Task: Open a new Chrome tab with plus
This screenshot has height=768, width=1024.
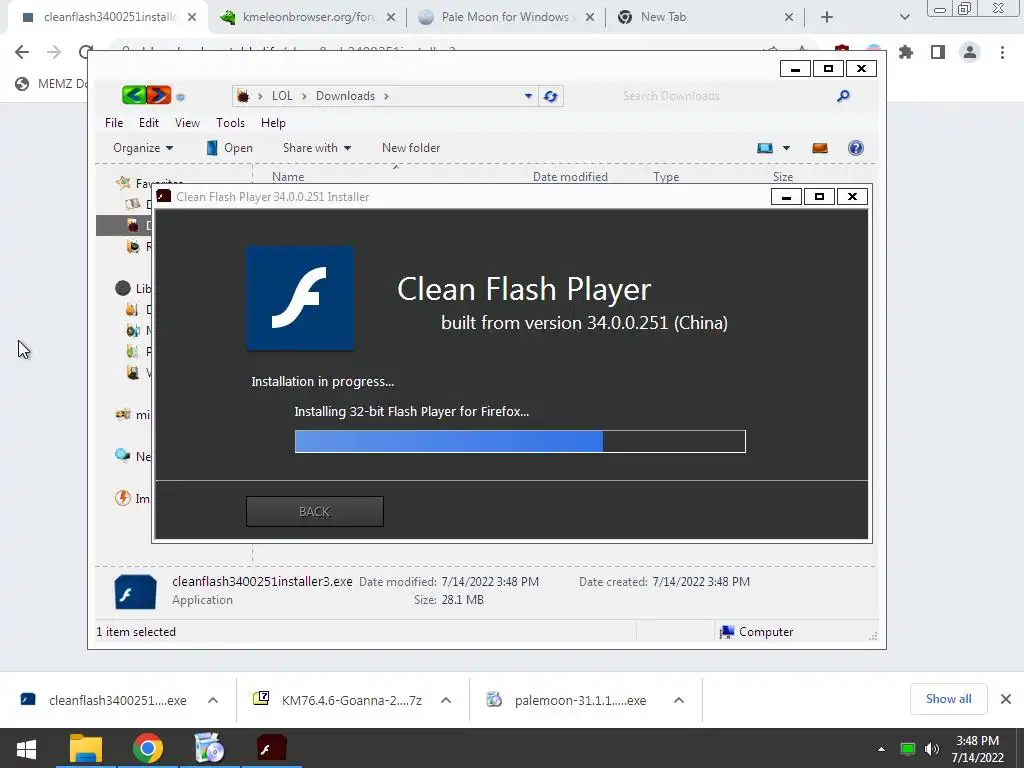Action: [x=827, y=17]
